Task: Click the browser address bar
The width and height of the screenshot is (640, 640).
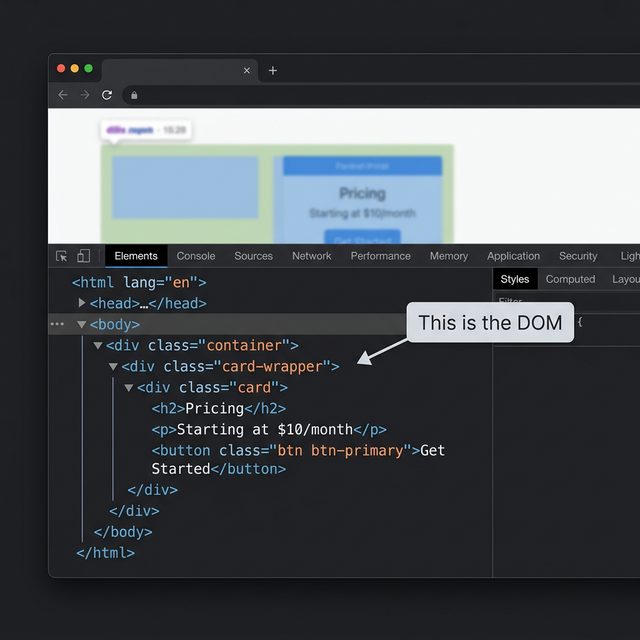Action: [380, 95]
